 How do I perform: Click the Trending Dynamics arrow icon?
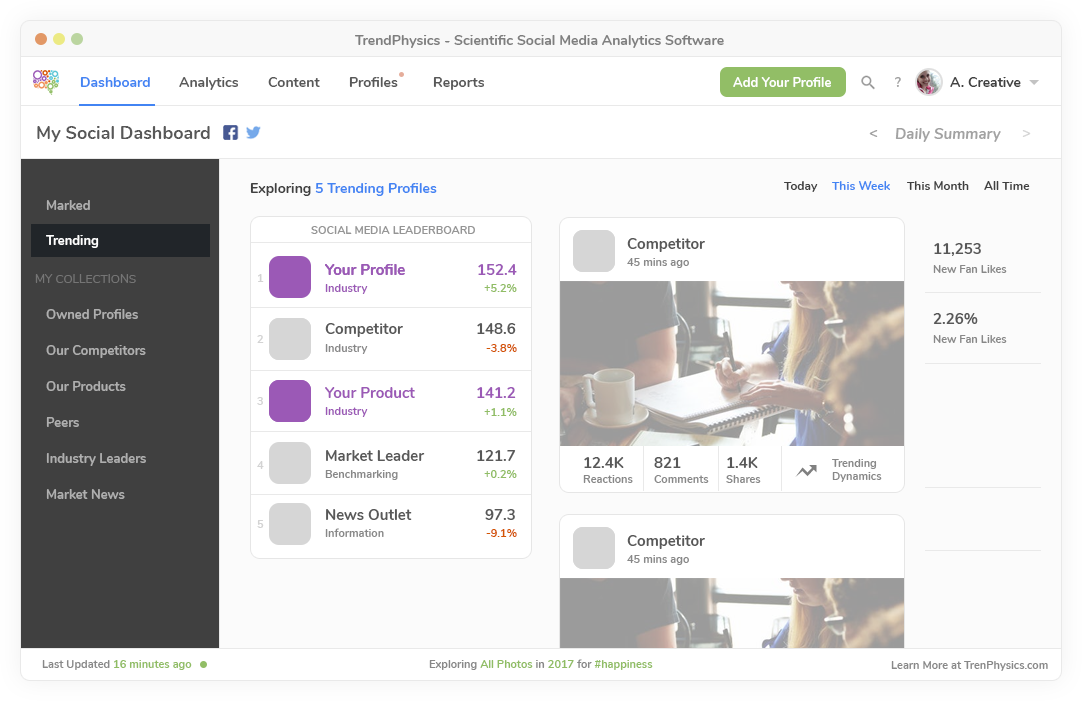(x=807, y=471)
